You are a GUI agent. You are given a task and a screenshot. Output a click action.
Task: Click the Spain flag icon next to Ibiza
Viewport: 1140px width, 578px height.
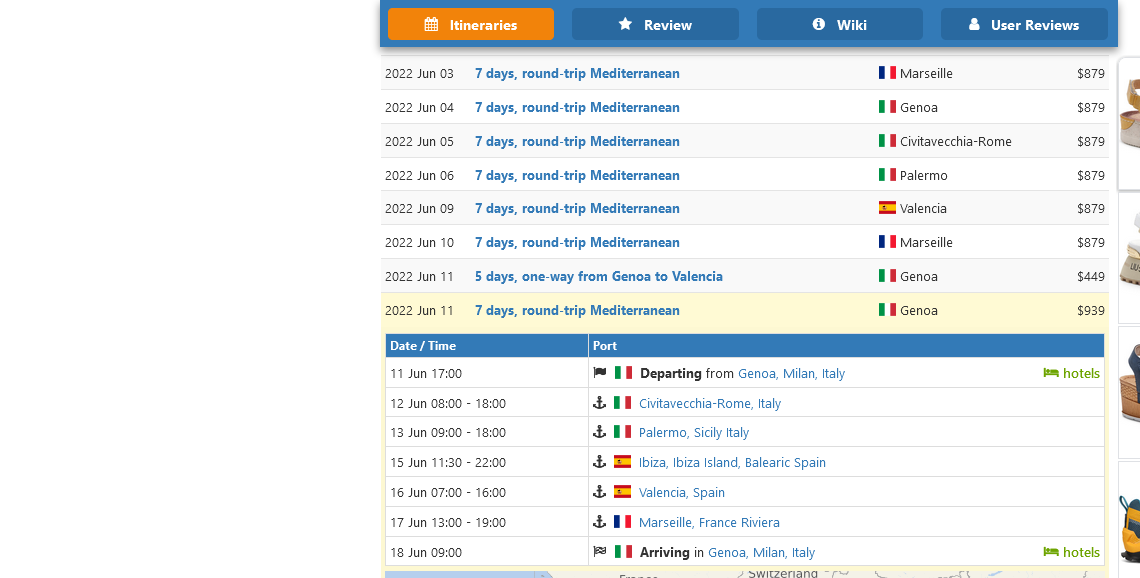[623, 462]
